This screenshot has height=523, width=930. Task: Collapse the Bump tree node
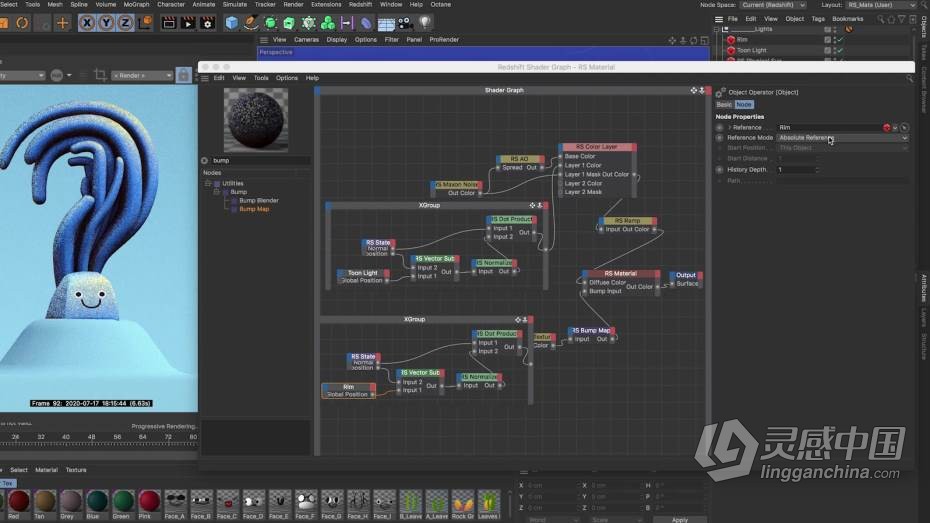[x=216, y=192]
